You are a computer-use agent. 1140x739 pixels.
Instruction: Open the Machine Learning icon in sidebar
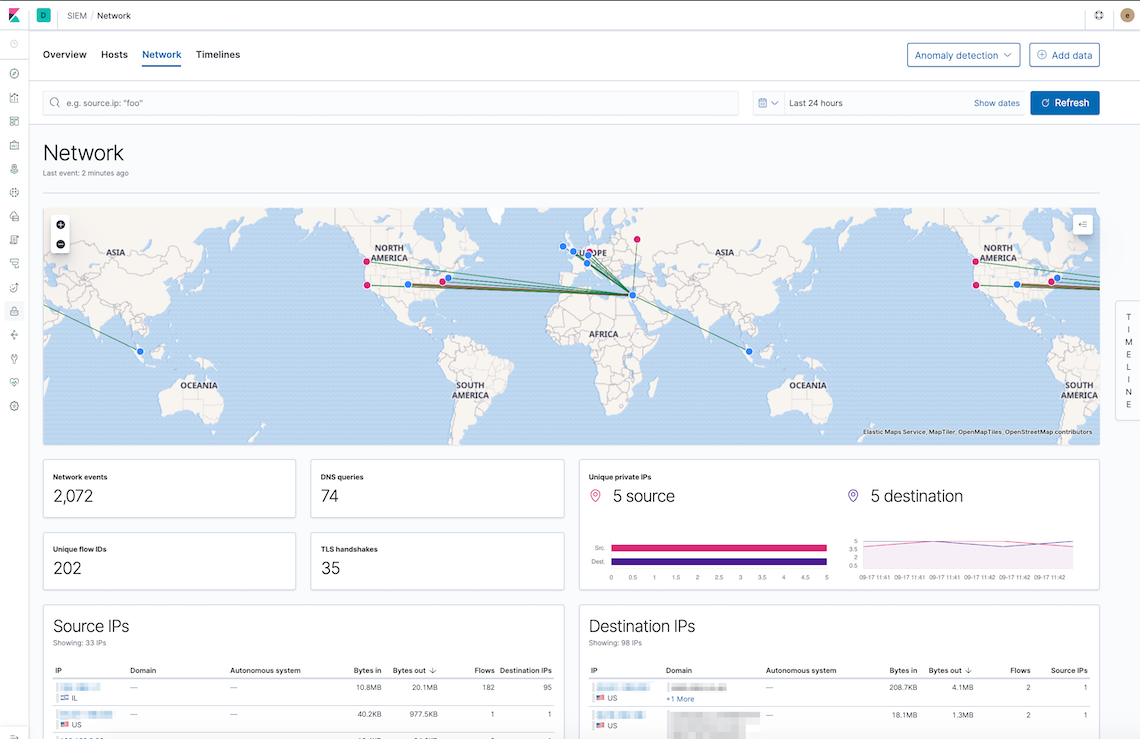pyautogui.click(x=14, y=193)
